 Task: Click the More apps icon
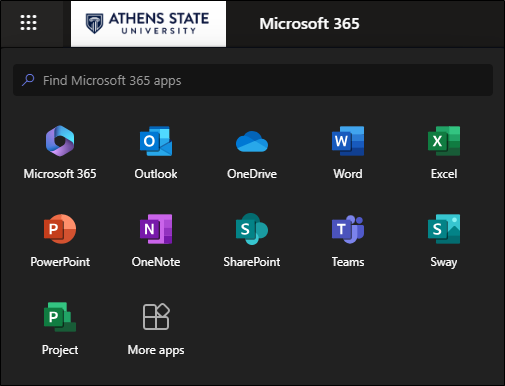[x=156, y=317]
